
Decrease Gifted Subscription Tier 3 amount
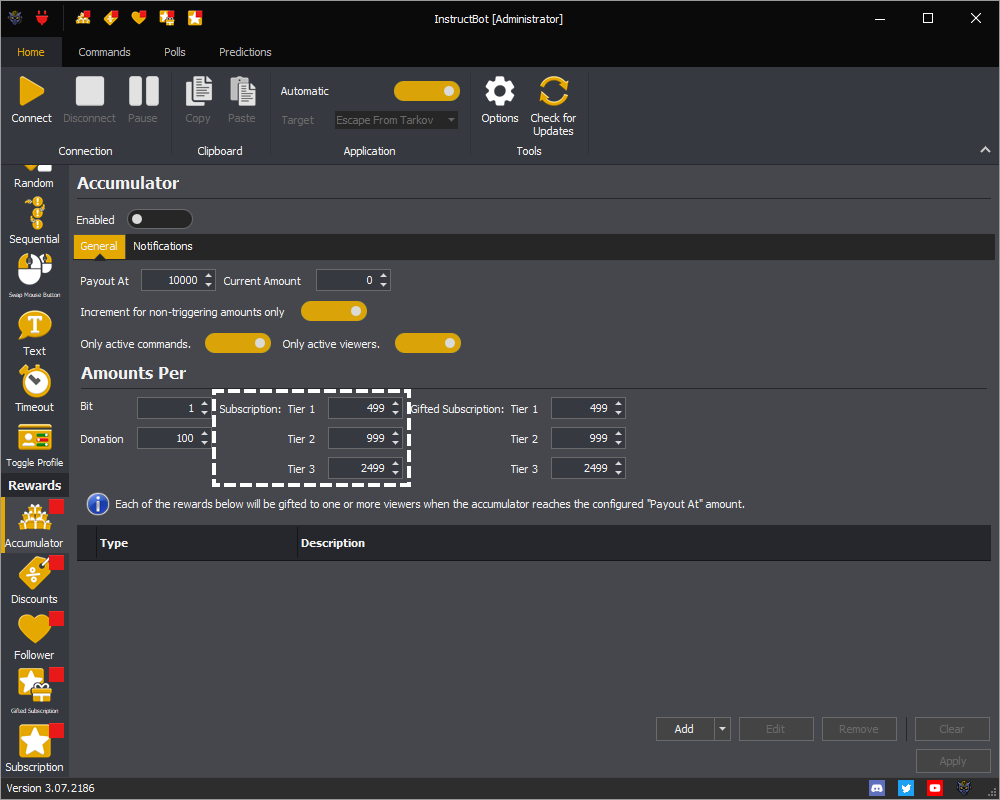619,473
